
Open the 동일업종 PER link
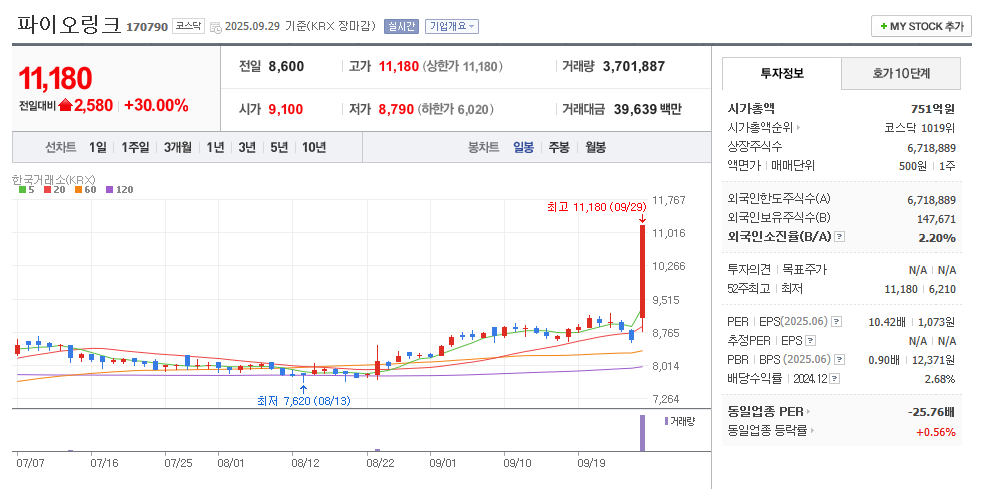(769, 412)
